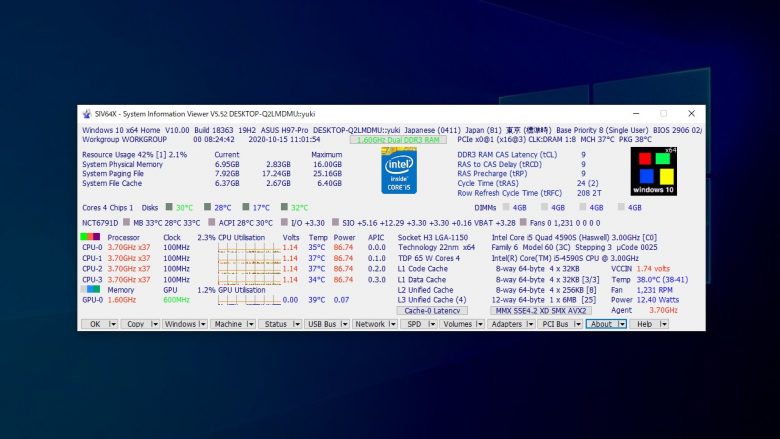Click the 'L3 Unified Cache (4)' label
The width and height of the screenshot is (780, 439).
point(432,300)
